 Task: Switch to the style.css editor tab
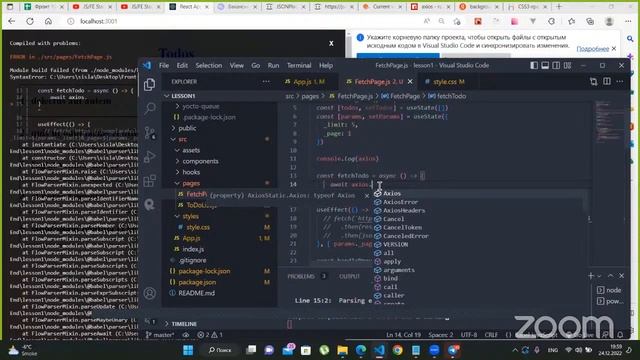(x=448, y=82)
